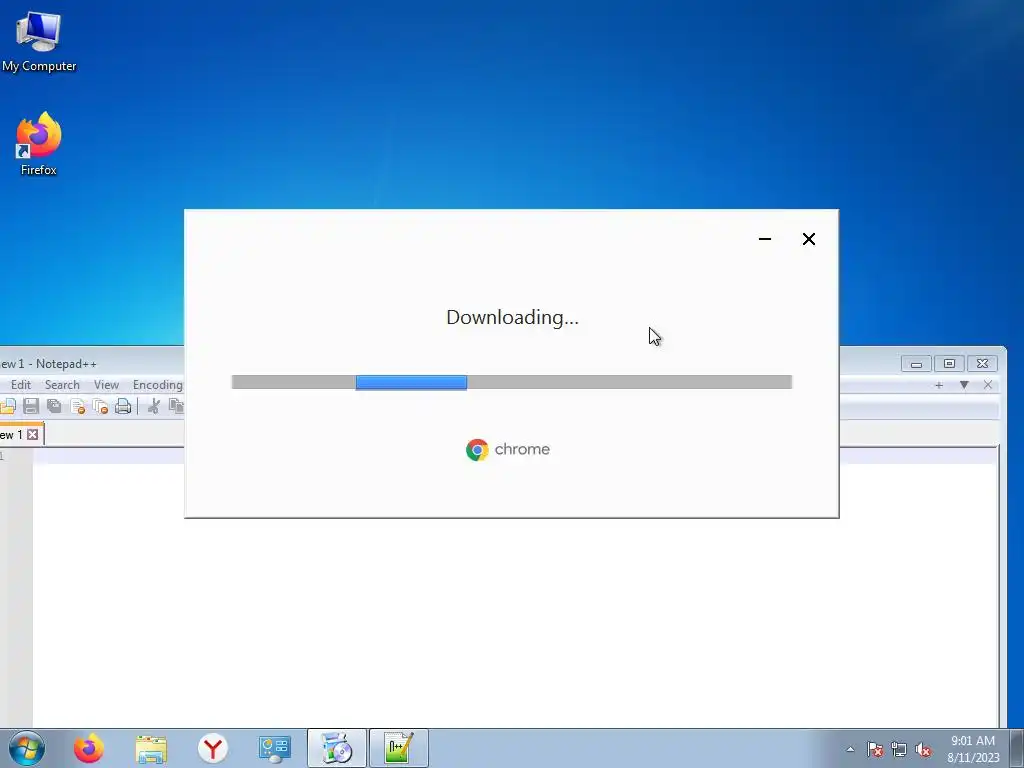This screenshot has height=768, width=1024.
Task: Click Open file icon in Notepad++ toolbar
Action: [x=8, y=406]
